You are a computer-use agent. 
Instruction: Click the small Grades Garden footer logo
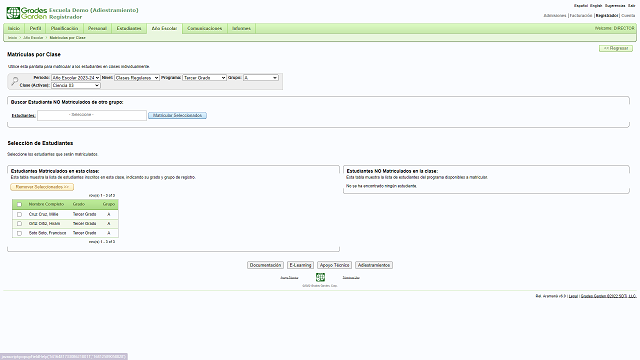[x=320, y=278]
